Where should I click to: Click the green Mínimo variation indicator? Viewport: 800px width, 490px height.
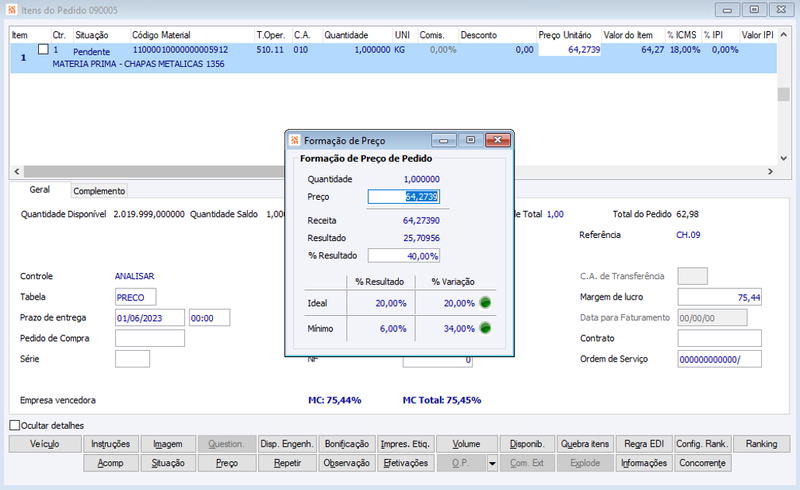pos(485,328)
